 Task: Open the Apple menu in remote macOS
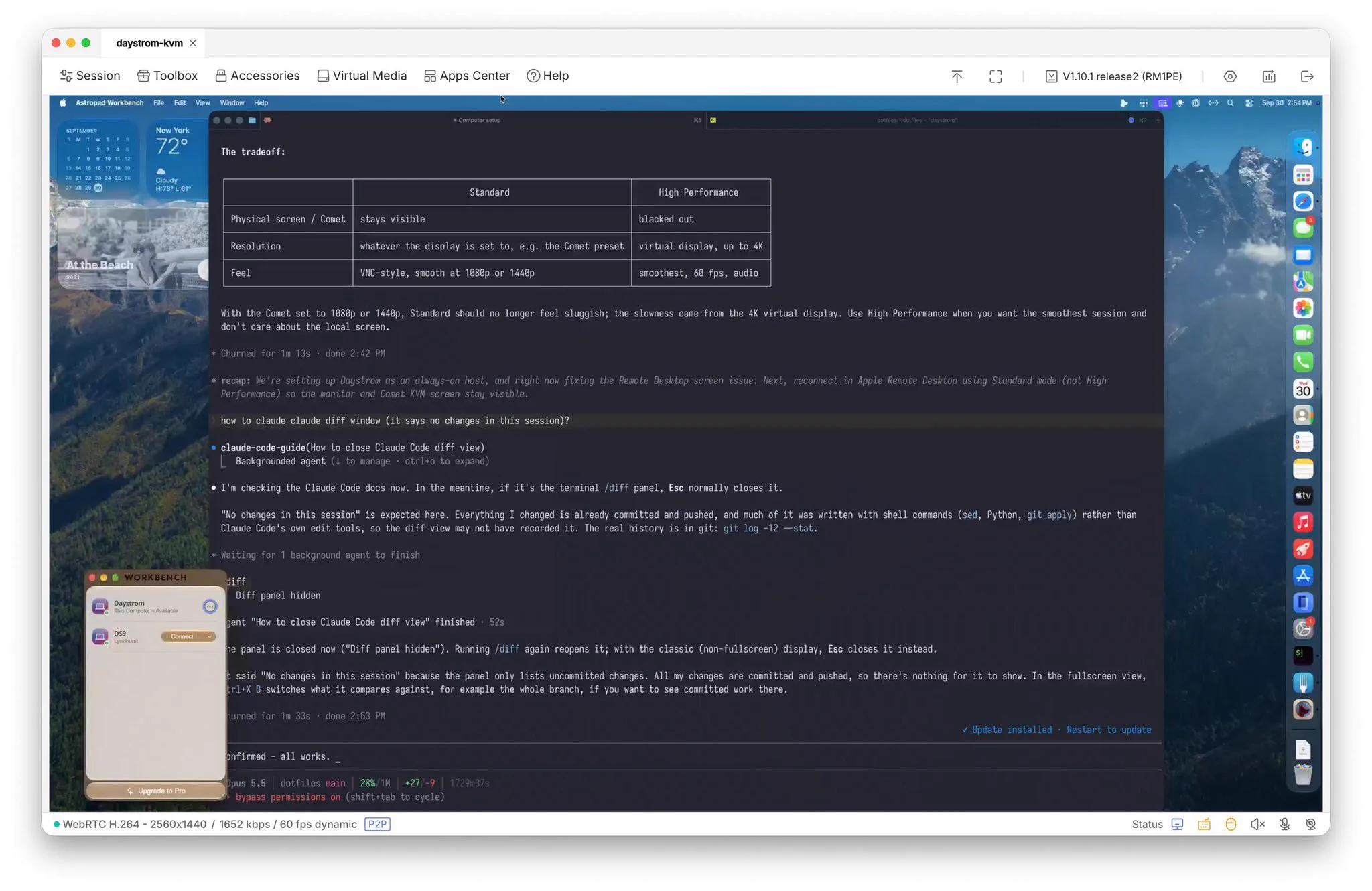click(63, 103)
